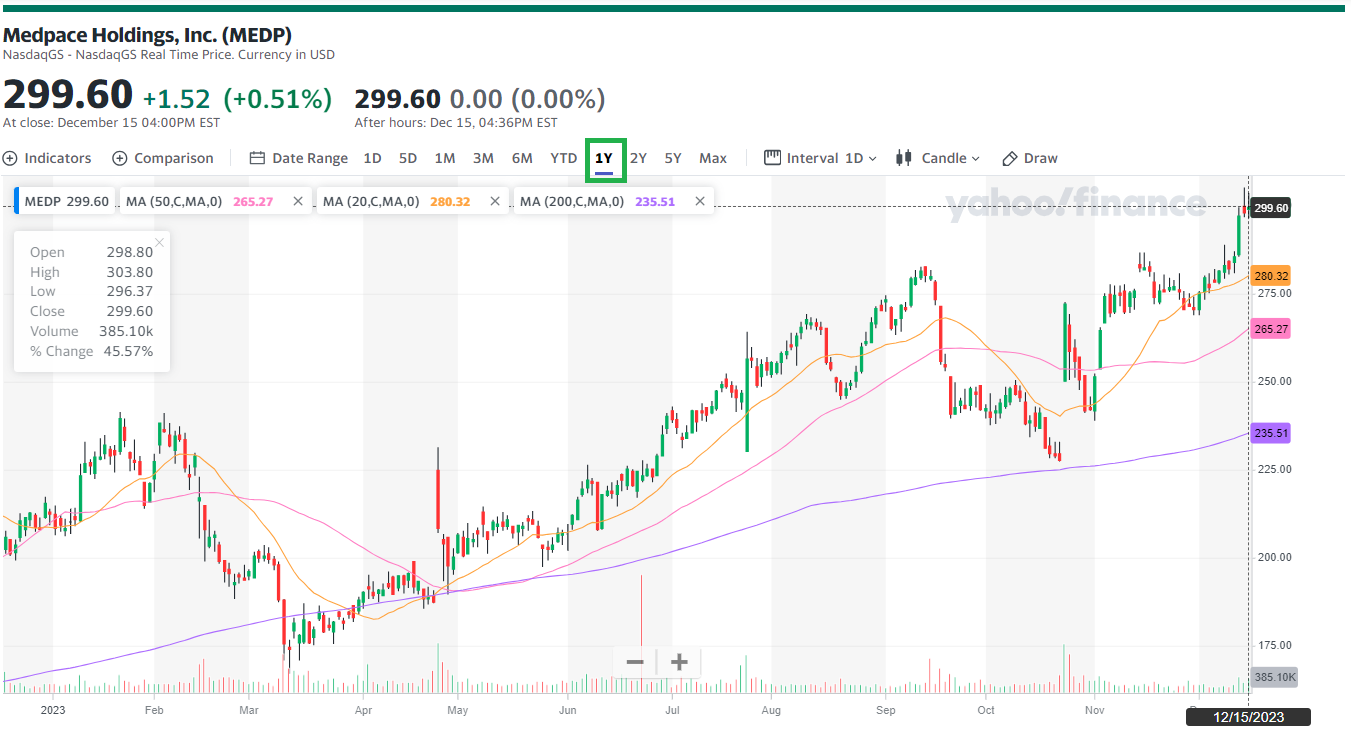Choose the 6M time range
The image size is (1351, 749).
coord(522,158)
